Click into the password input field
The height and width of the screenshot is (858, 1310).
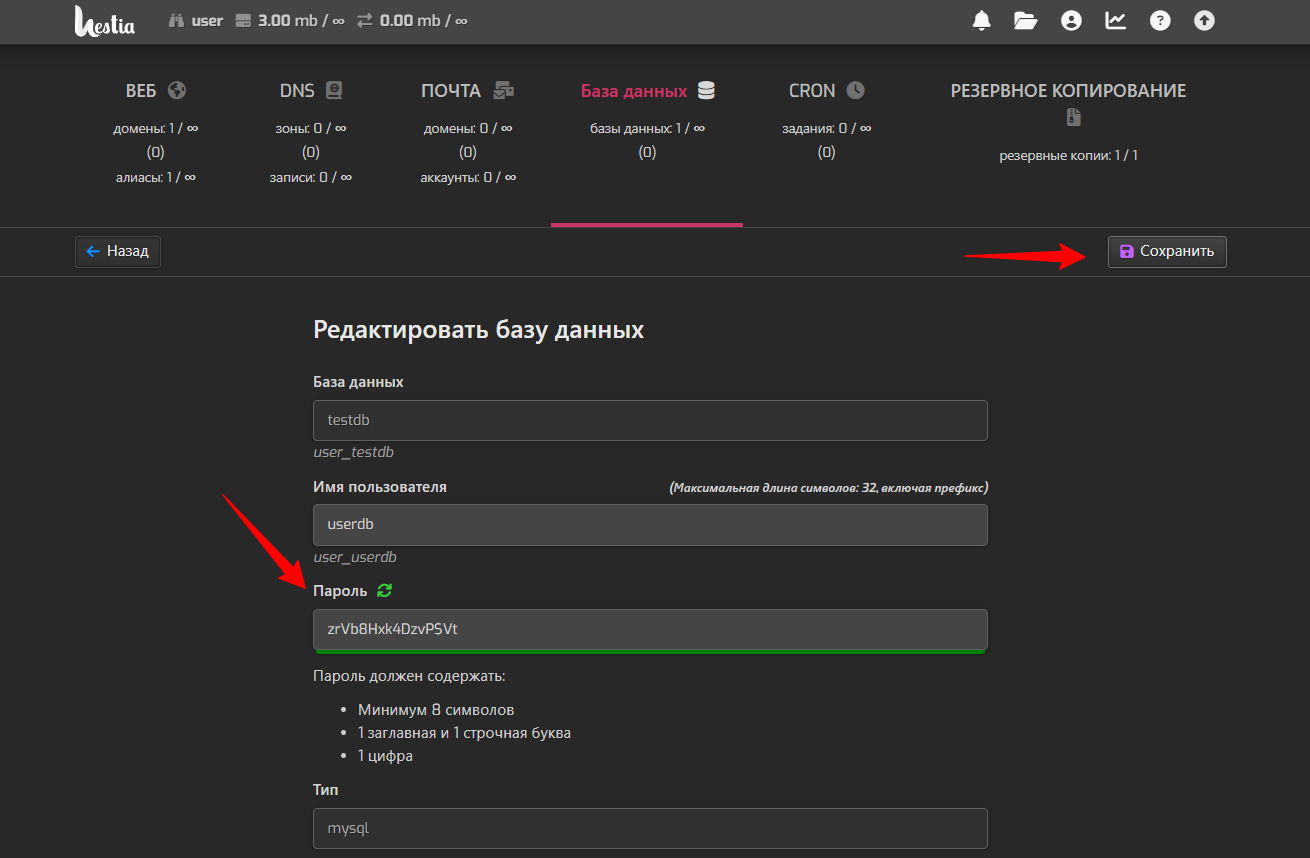(x=650, y=630)
